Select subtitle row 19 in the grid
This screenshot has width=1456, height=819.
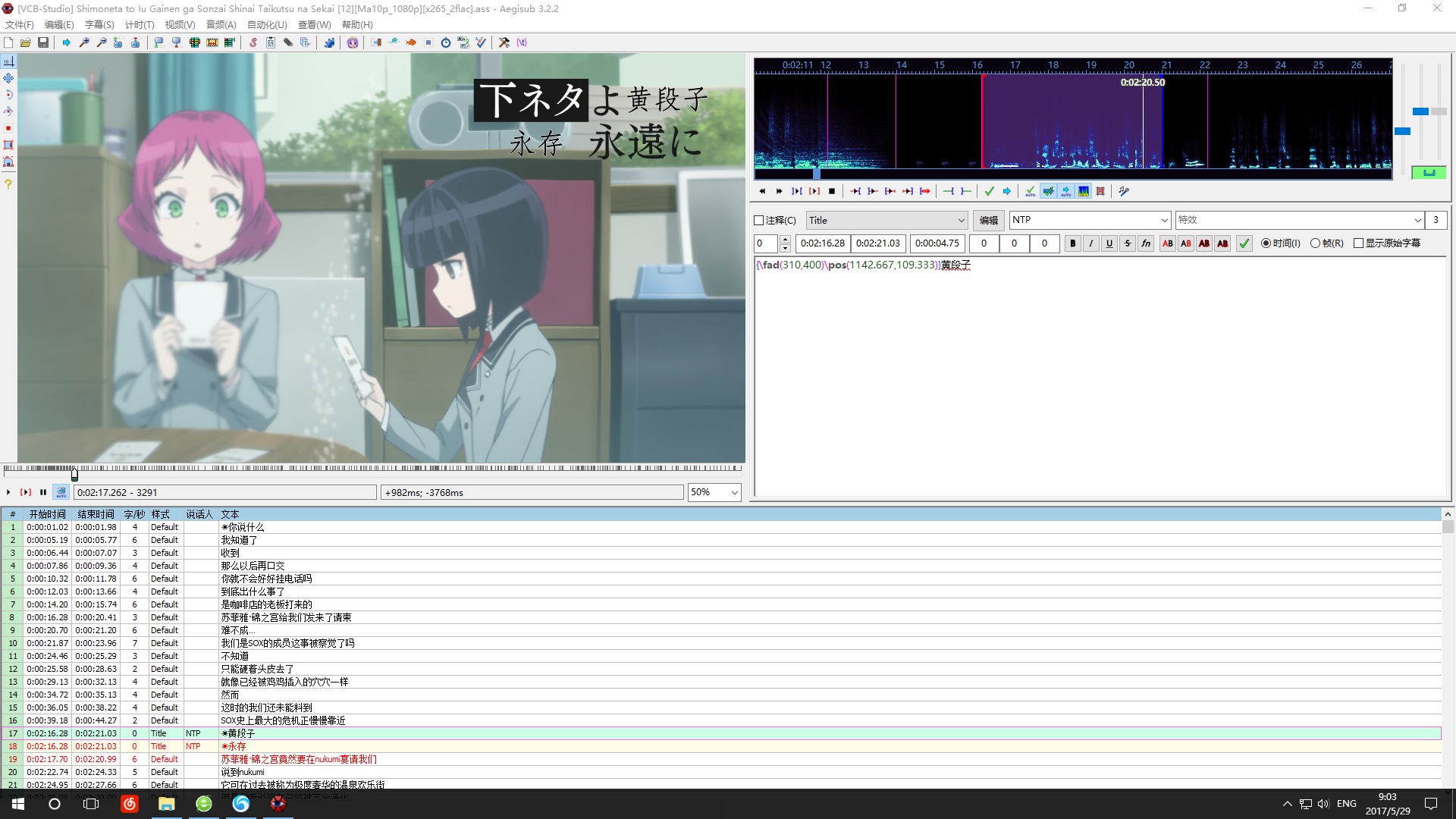coord(720,759)
